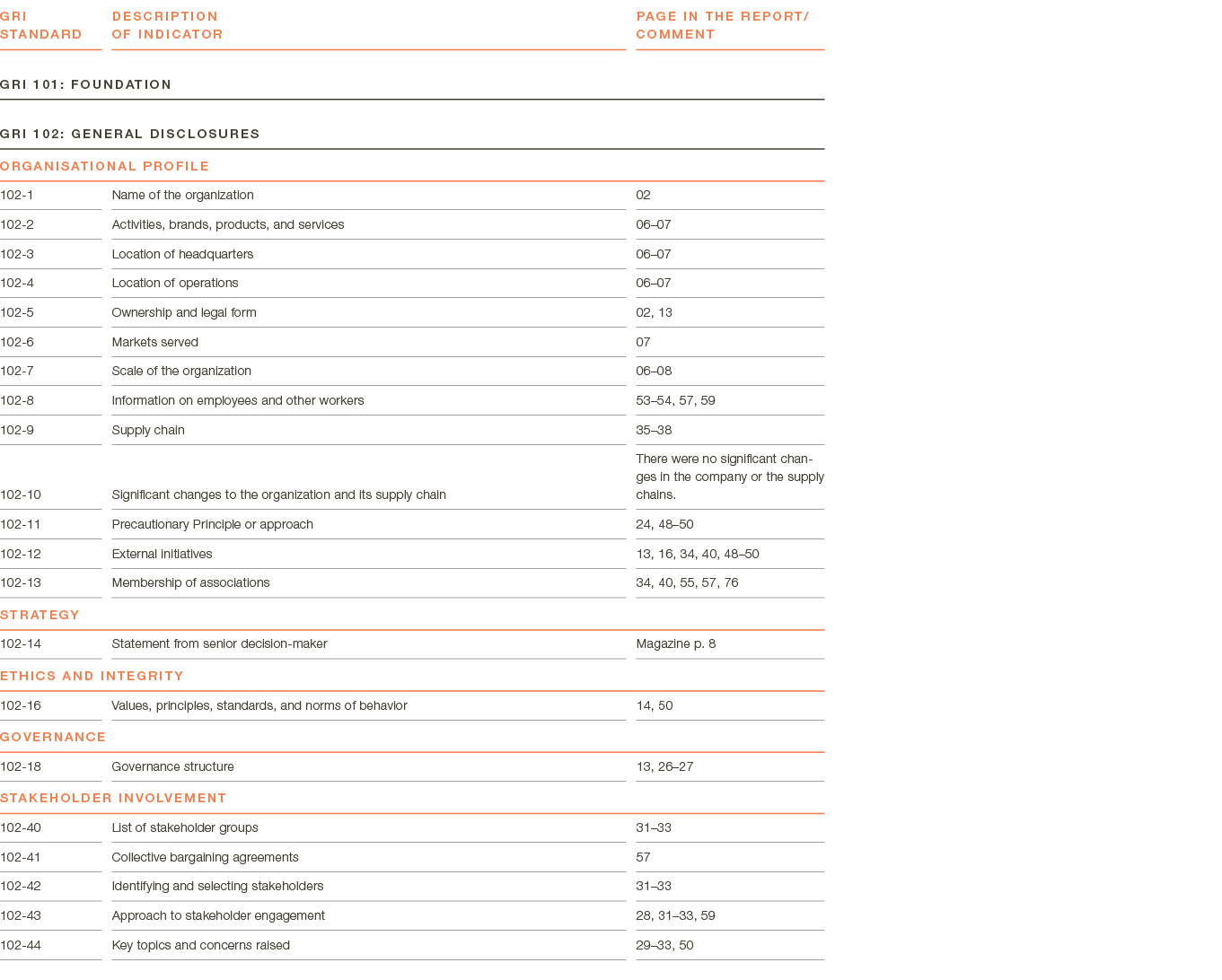Select page reference '13, 26–27'
1222x980 pixels.
click(664, 766)
